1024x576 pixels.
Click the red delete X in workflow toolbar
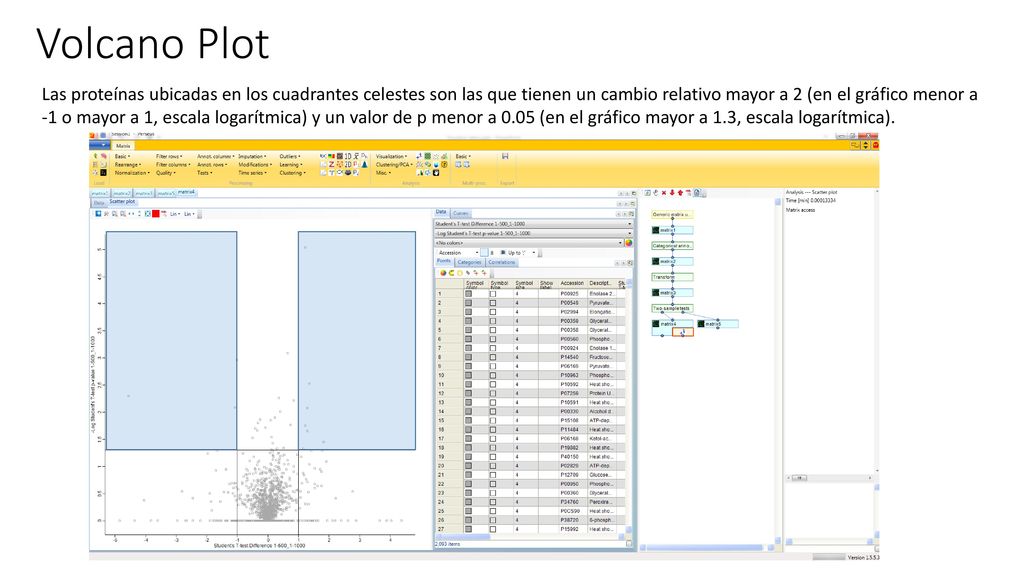click(664, 193)
